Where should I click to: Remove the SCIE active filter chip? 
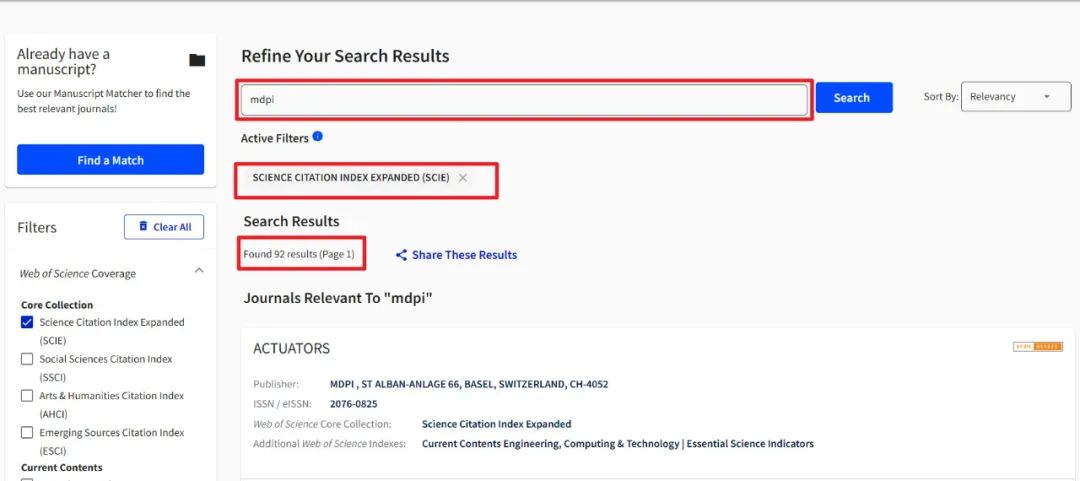[463, 178]
